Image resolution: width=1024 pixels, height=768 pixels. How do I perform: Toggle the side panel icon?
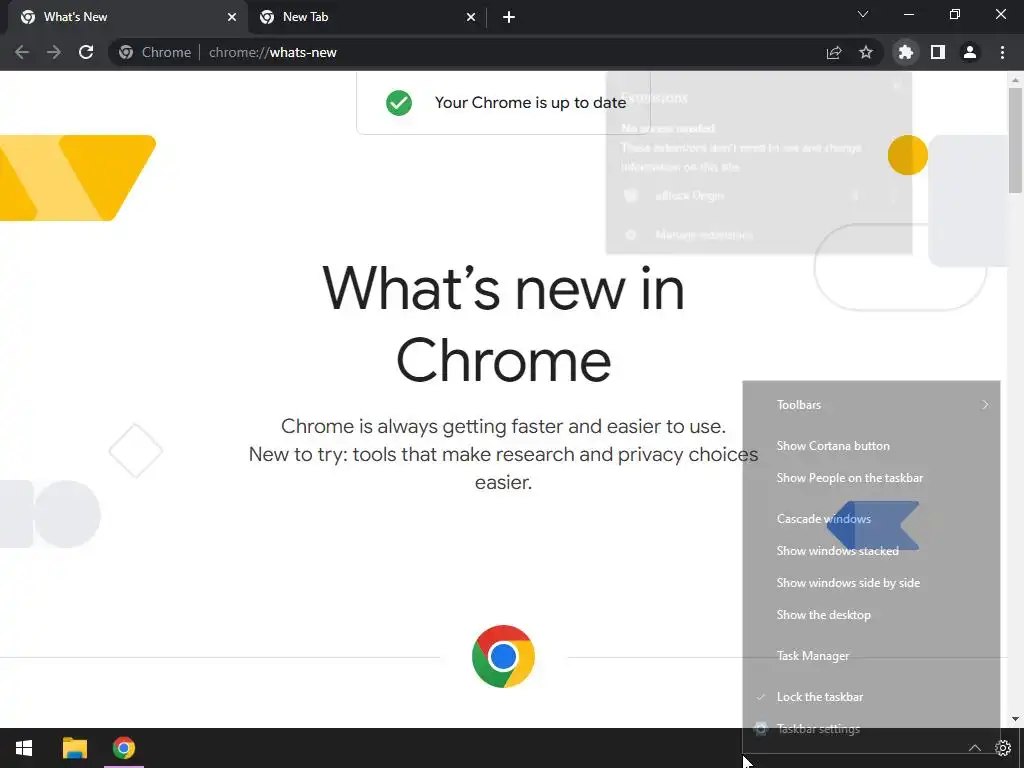[938, 52]
